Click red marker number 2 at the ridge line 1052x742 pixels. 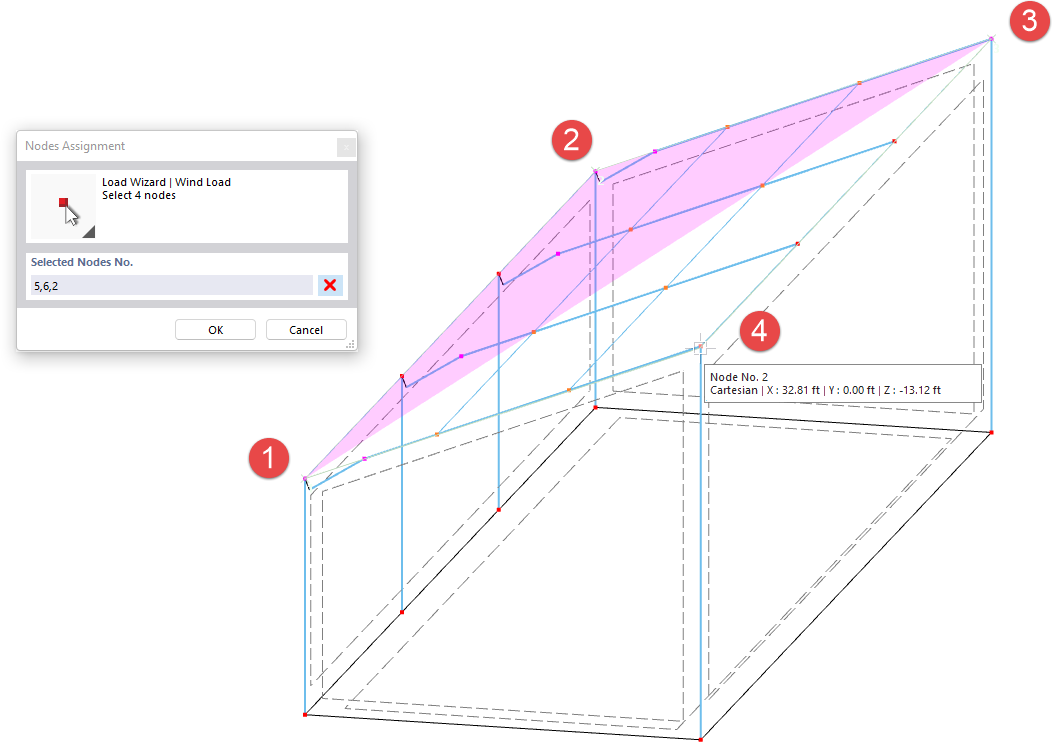572,141
